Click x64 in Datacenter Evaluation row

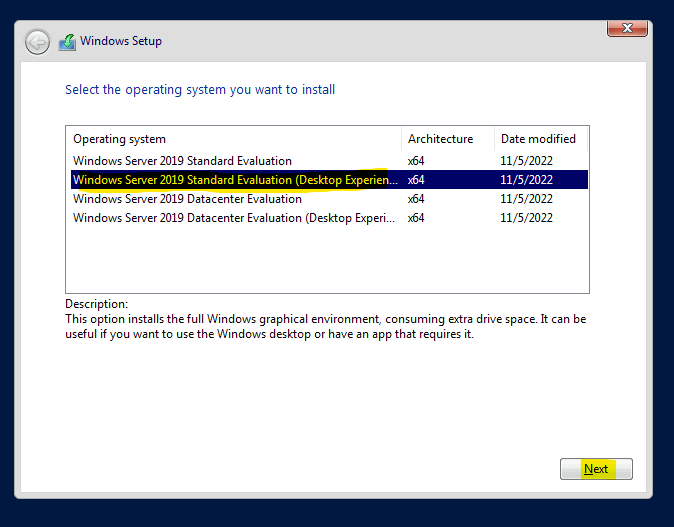click(416, 199)
